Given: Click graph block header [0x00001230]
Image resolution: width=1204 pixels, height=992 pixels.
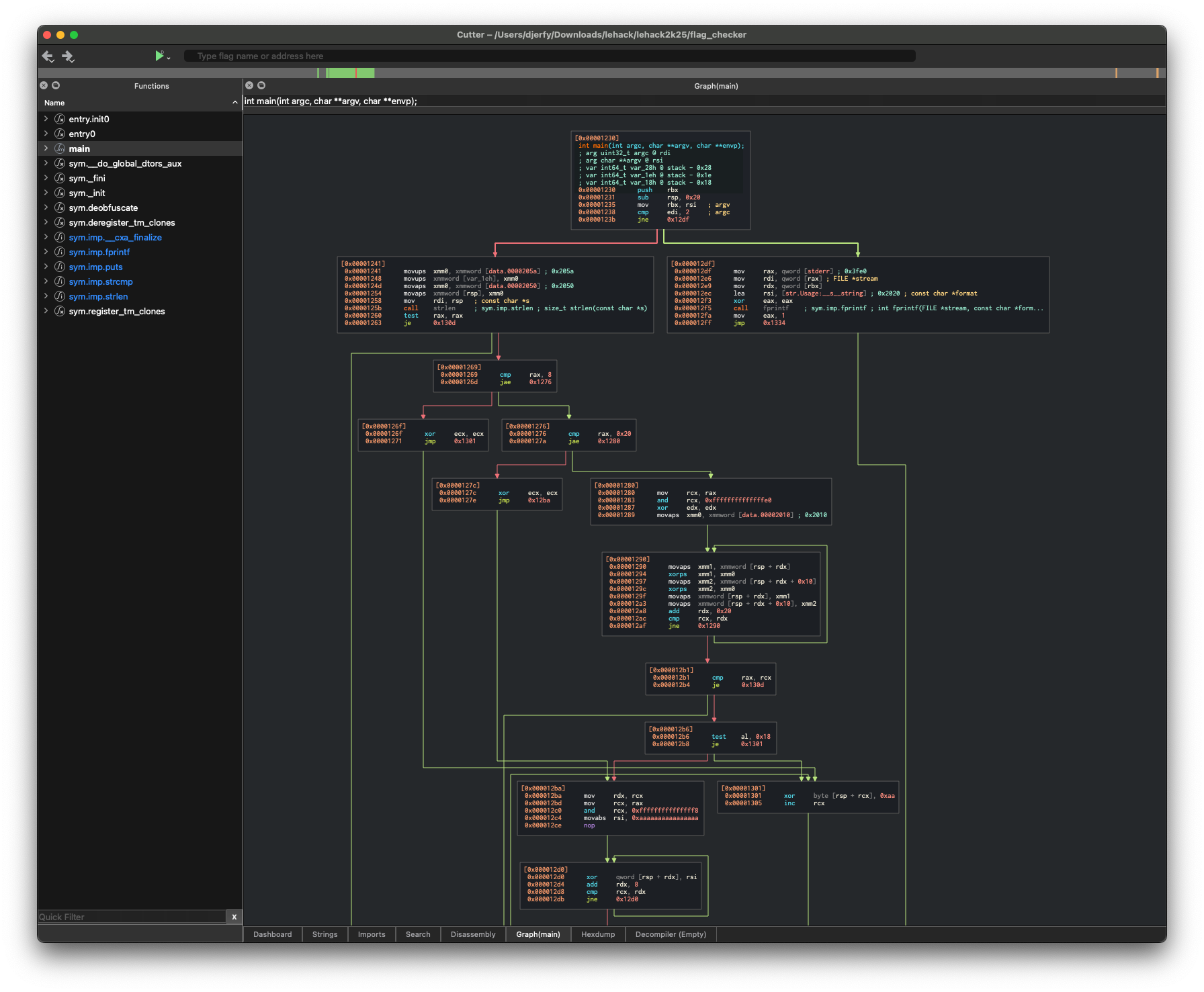Looking at the screenshot, I should pos(597,138).
